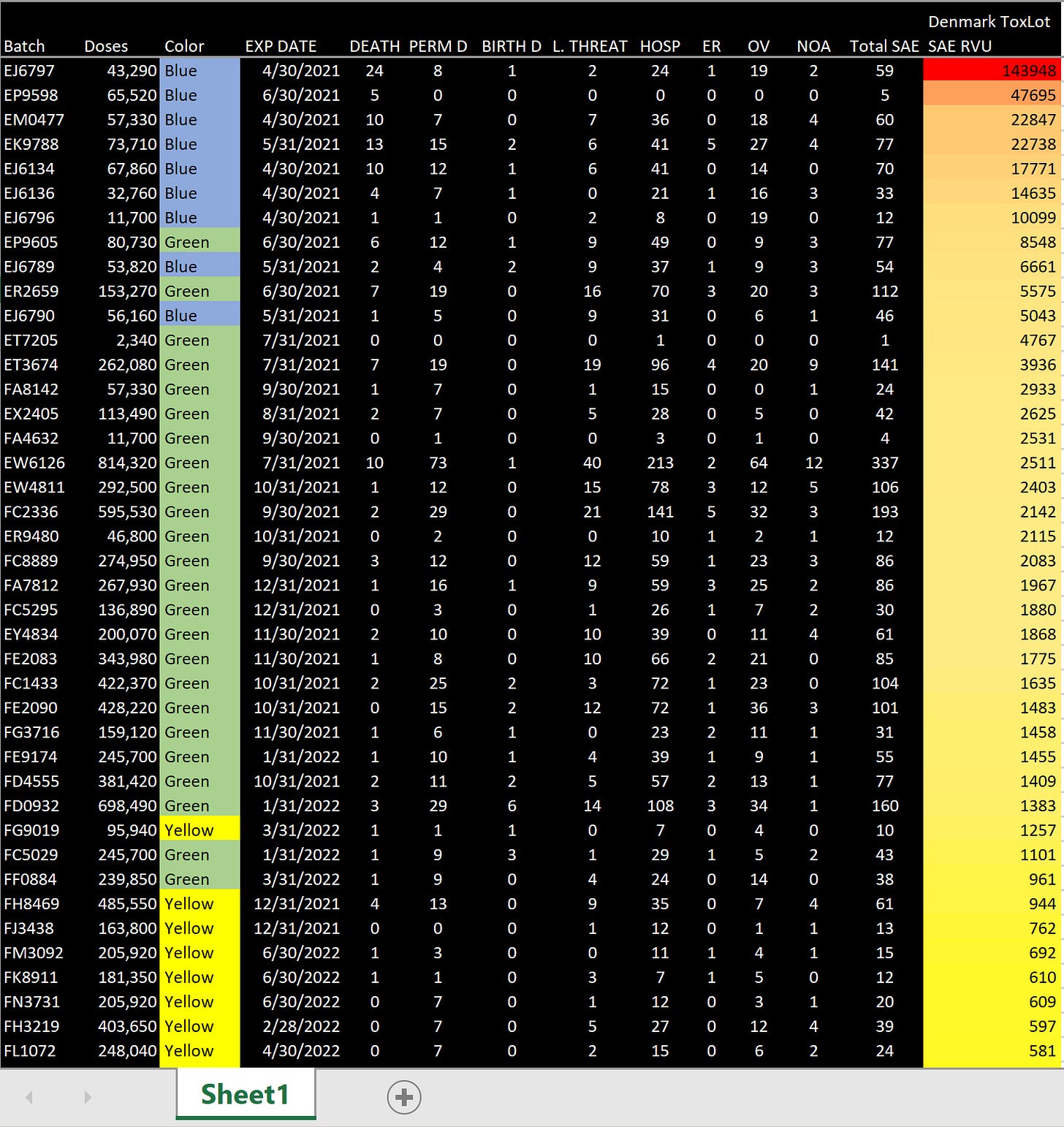Select batch cell FJ3438
Image resolution: width=1064 pixels, height=1127 pixels.
point(28,928)
